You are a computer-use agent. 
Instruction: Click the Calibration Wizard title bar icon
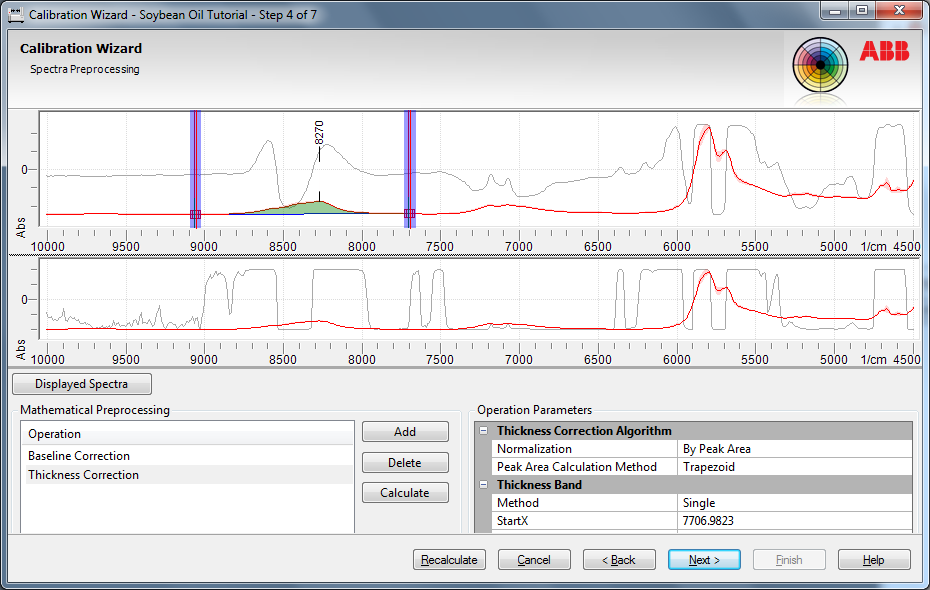16,15
